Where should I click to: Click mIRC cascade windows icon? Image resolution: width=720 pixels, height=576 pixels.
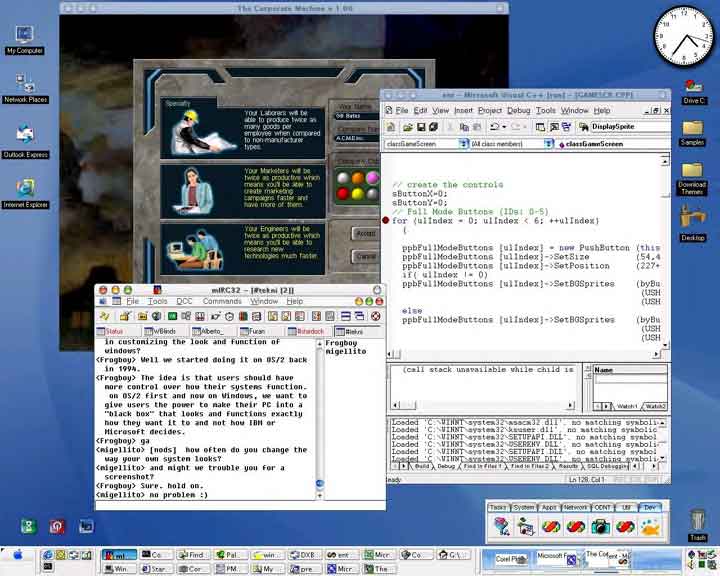tap(360, 316)
